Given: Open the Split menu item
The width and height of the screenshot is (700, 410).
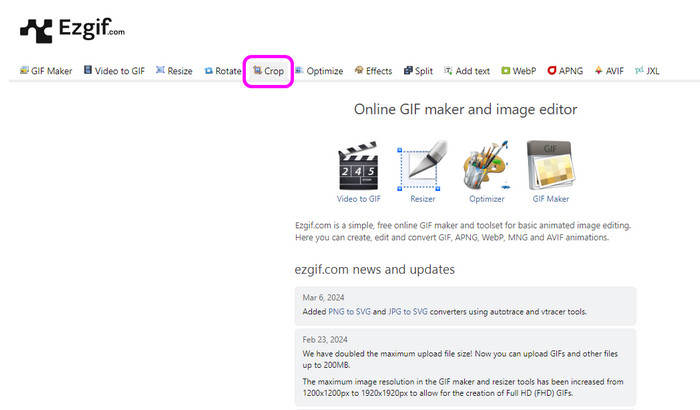Looking at the screenshot, I should click(418, 71).
